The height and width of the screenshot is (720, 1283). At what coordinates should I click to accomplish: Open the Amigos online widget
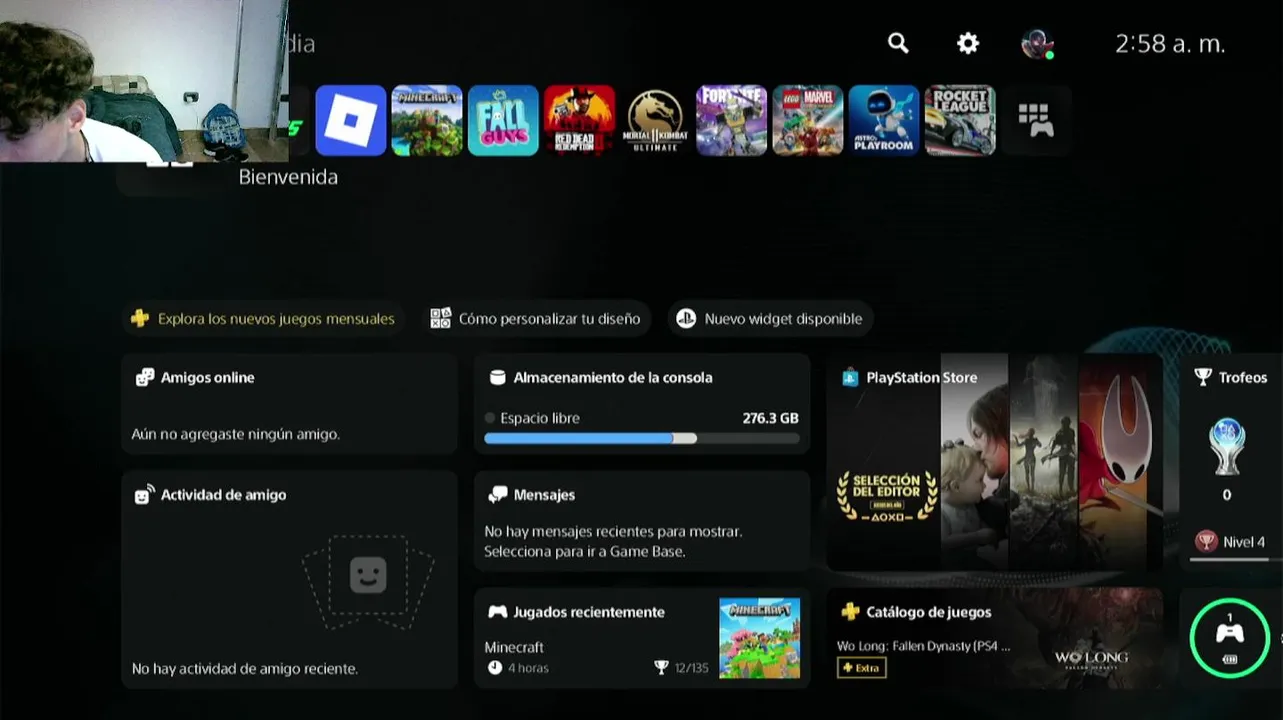click(x=289, y=404)
